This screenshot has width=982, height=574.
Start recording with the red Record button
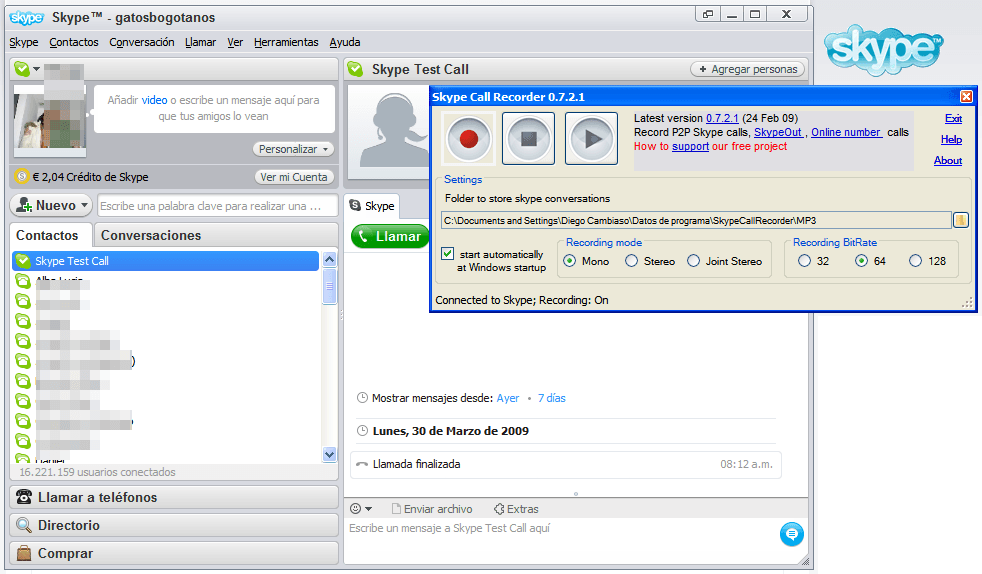[x=468, y=138]
